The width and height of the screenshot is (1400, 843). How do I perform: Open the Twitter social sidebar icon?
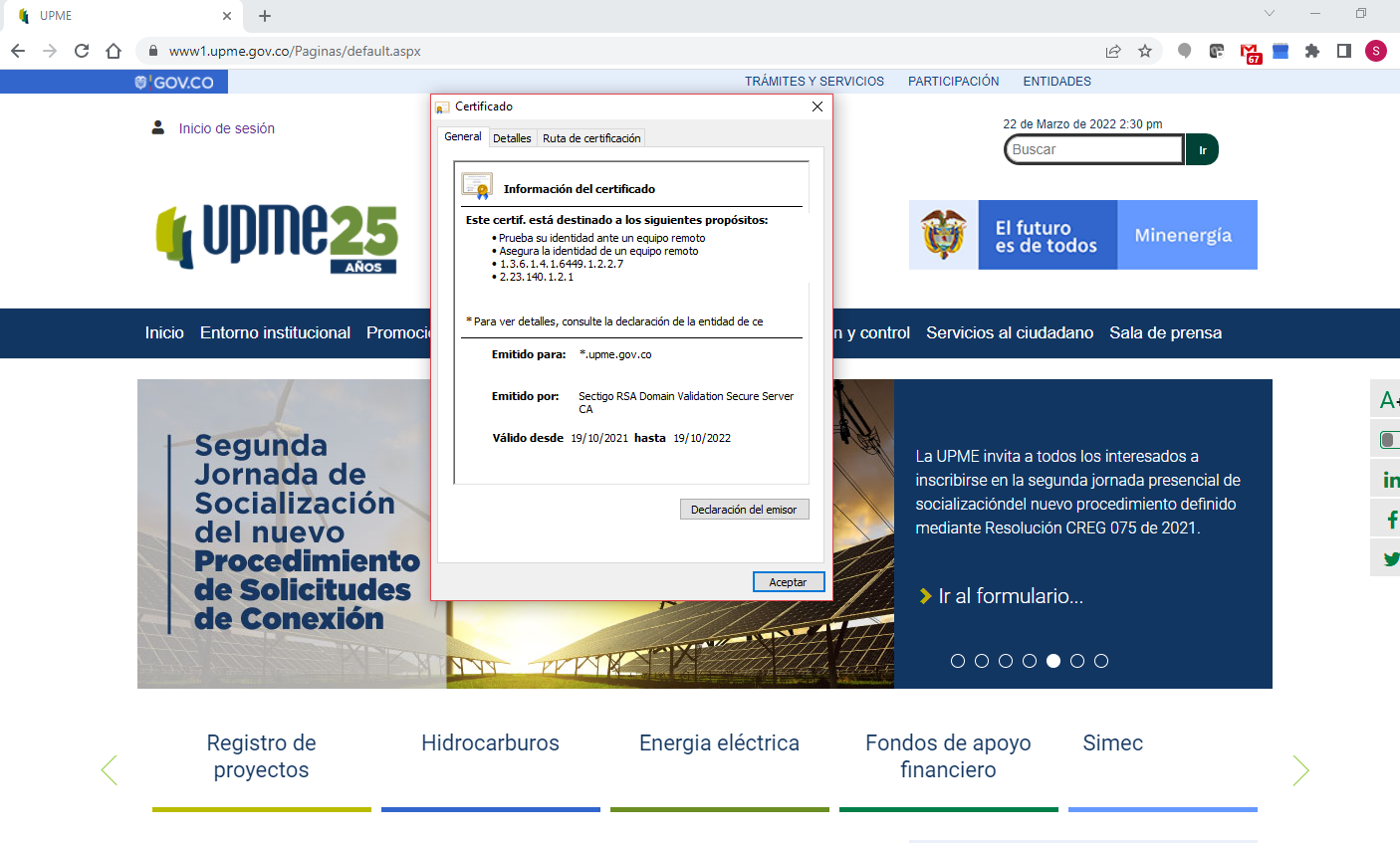(x=1390, y=558)
